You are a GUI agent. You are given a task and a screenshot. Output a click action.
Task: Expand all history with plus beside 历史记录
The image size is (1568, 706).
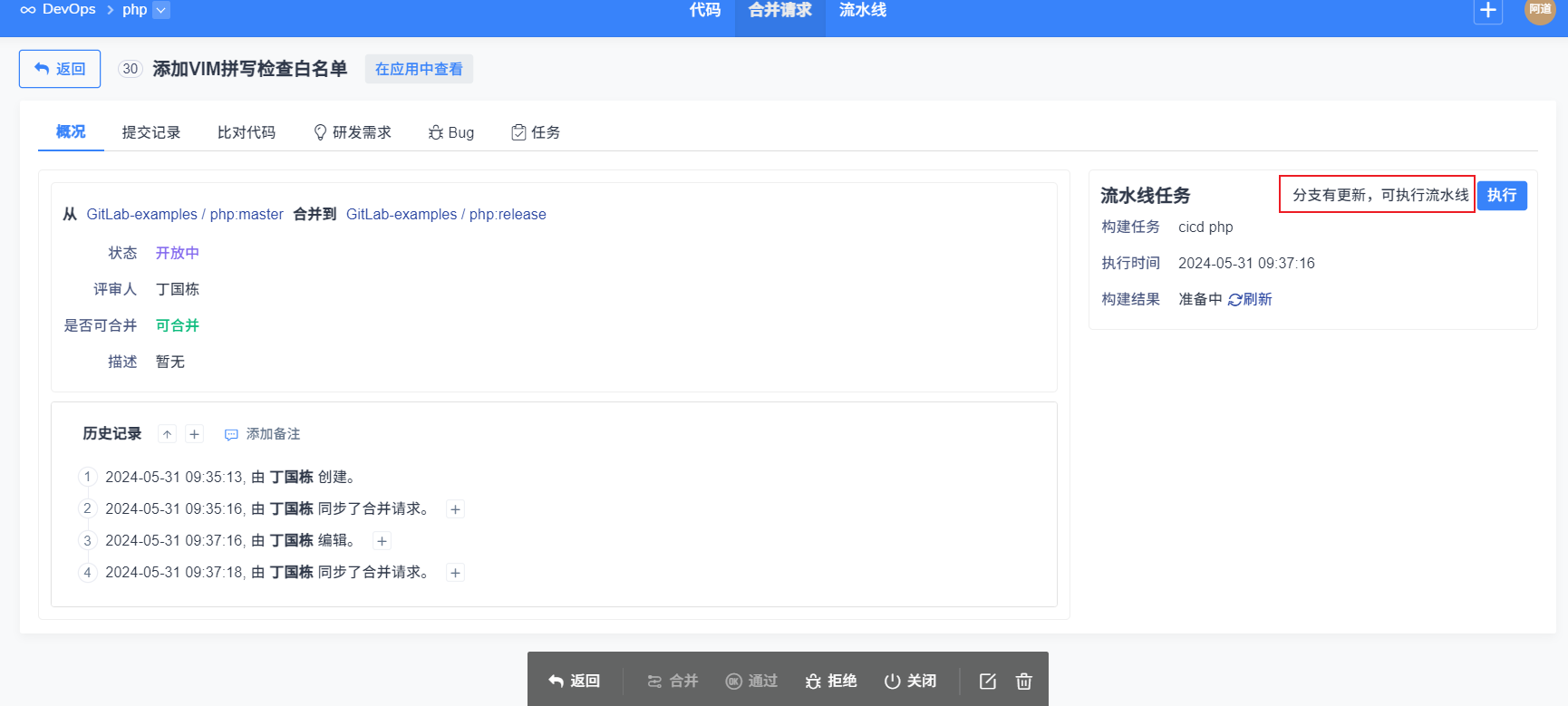[x=194, y=434]
